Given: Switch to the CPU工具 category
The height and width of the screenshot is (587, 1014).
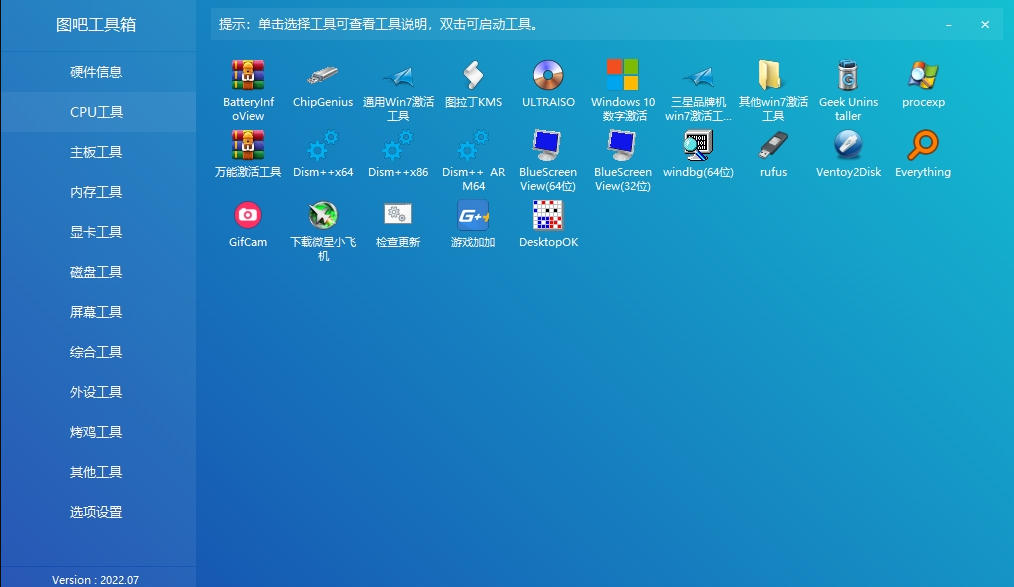Looking at the screenshot, I should coord(98,112).
